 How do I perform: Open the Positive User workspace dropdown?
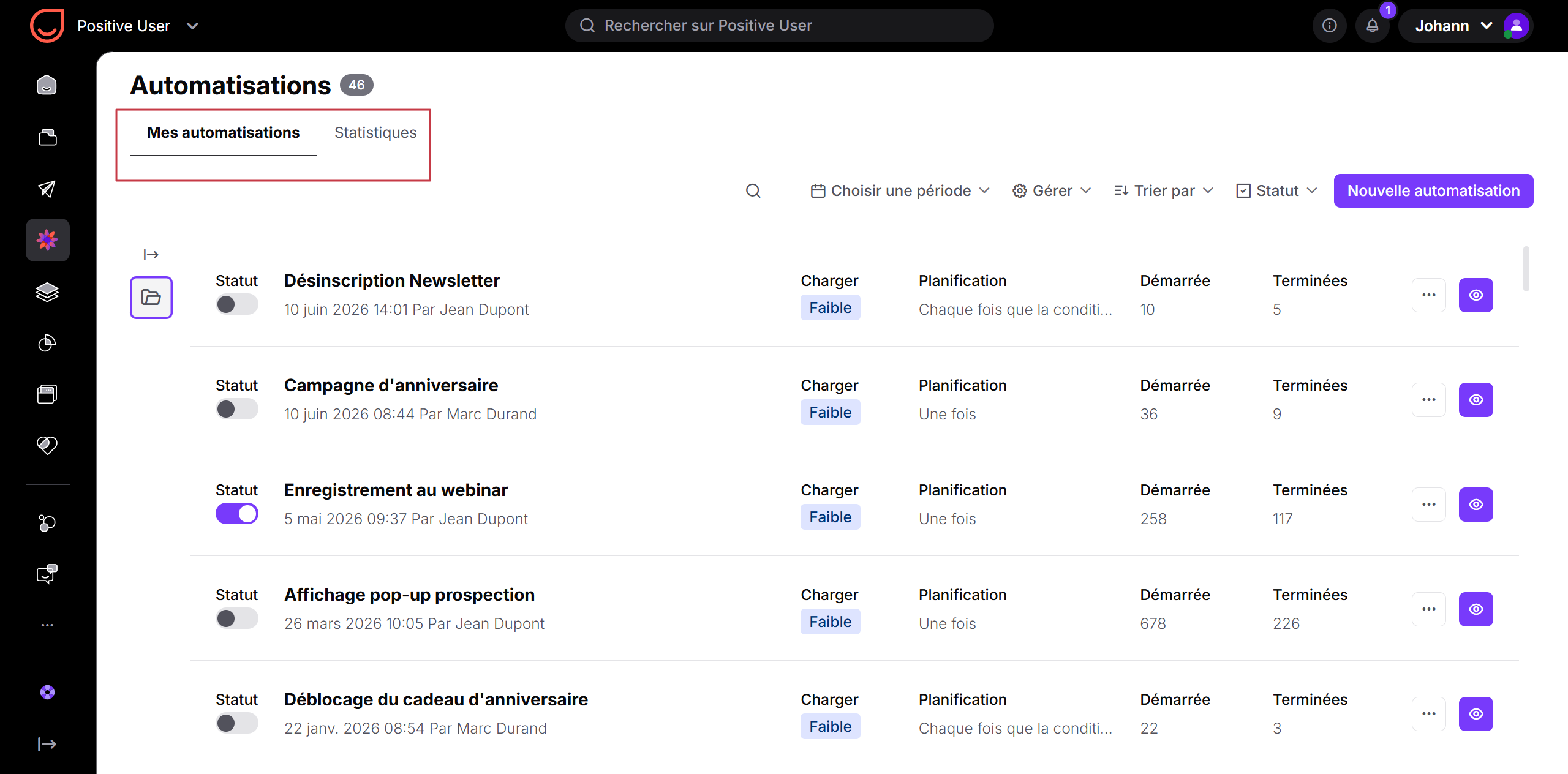(x=138, y=26)
